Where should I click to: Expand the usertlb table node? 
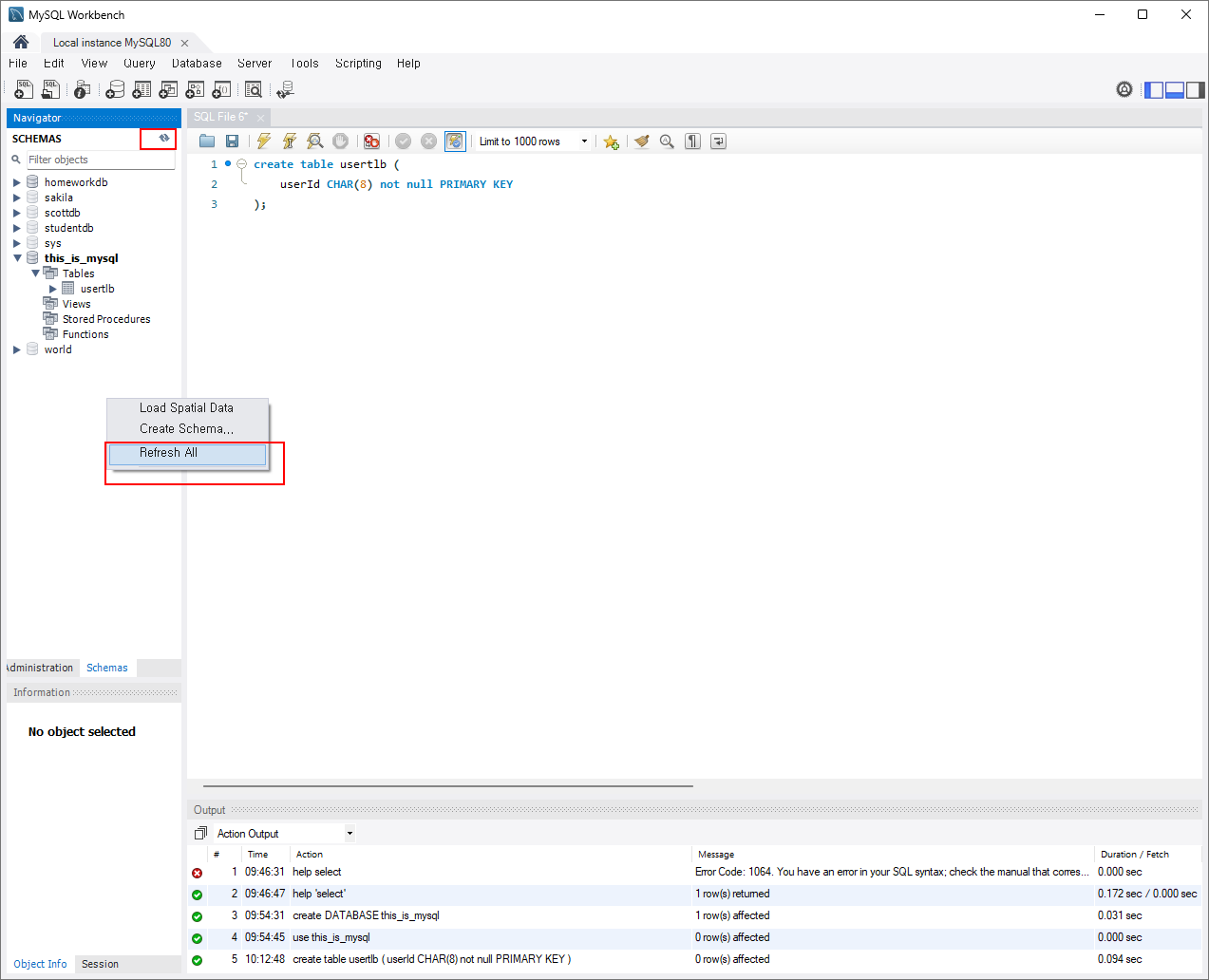point(53,289)
